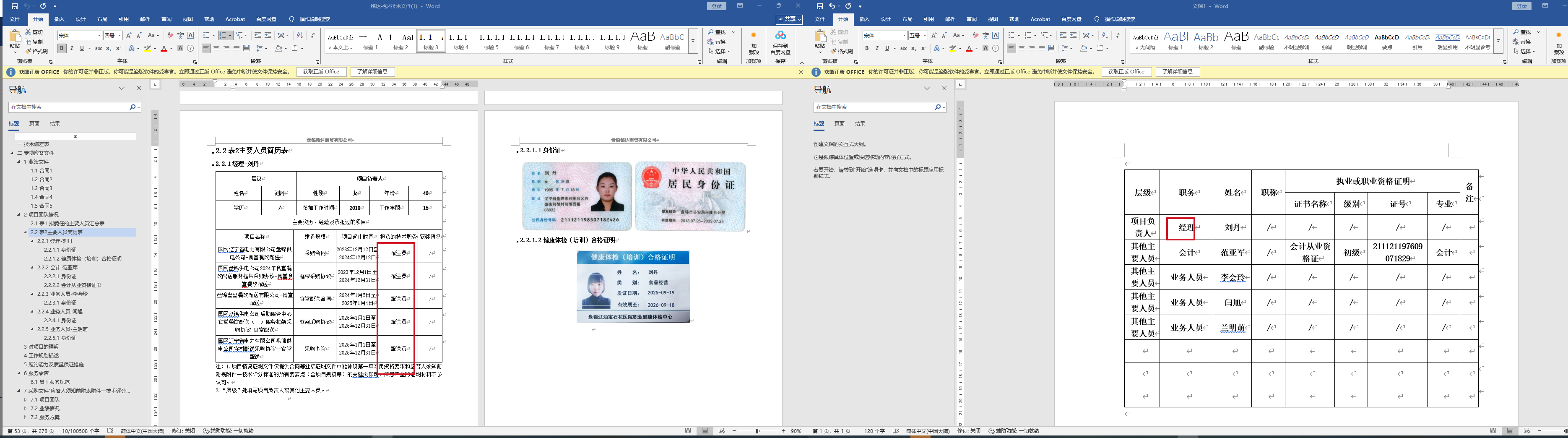
Task: Click the 共享 share button in the left window
Action: [x=789, y=19]
